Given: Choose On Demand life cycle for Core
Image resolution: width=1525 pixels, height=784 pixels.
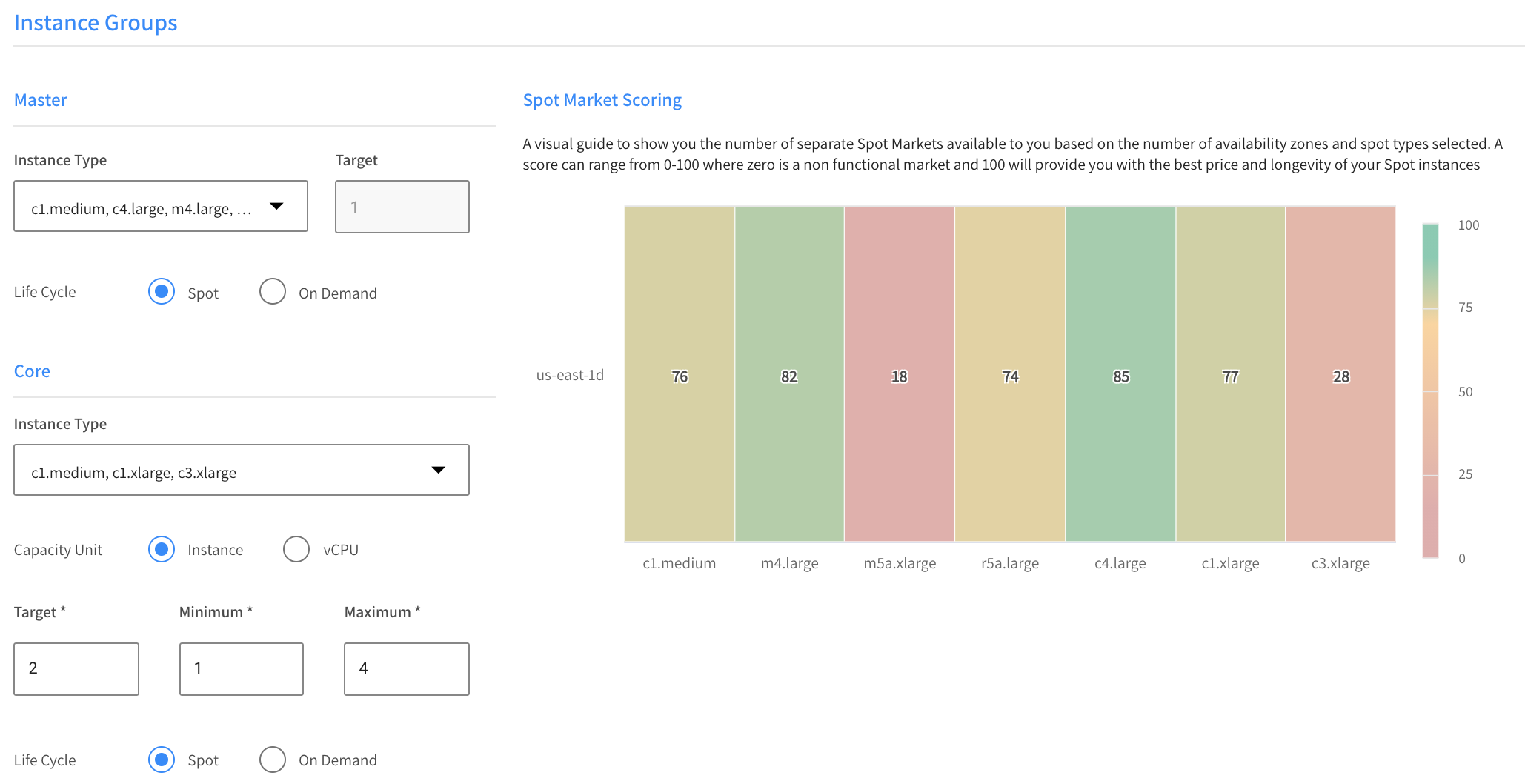Looking at the screenshot, I should [x=273, y=760].
